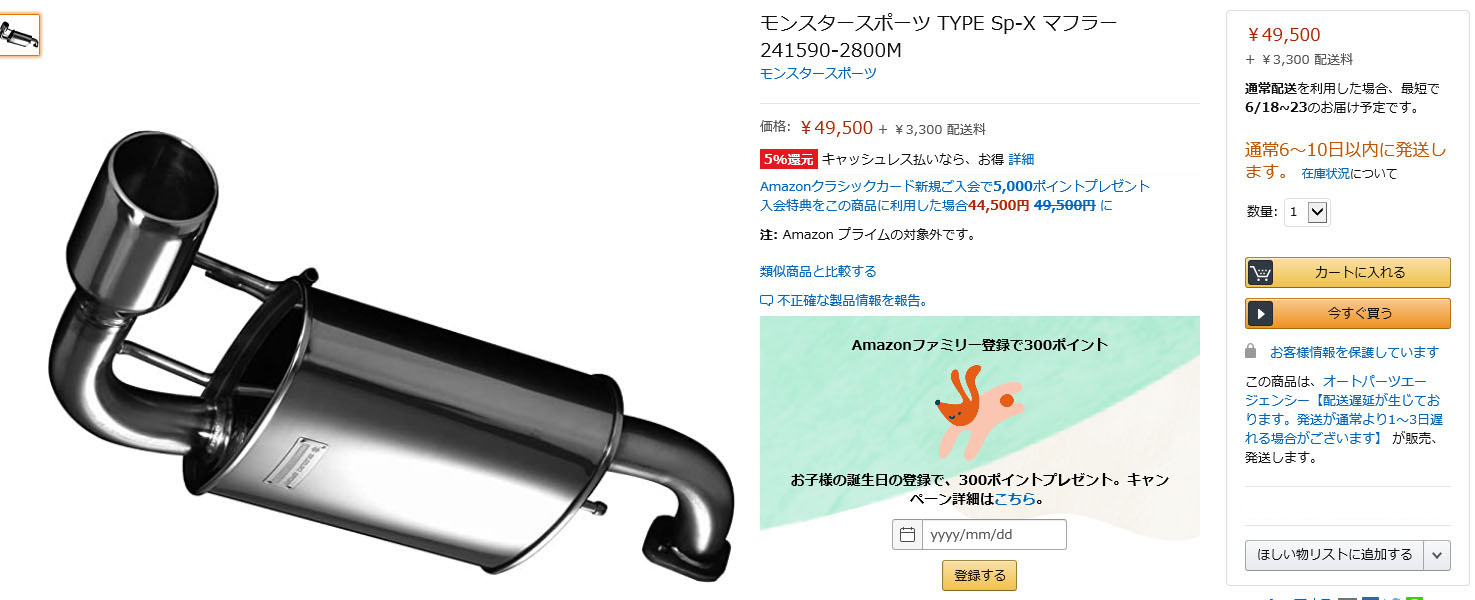Enter birthday in yyyy/mm/dd field

tap(993, 535)
